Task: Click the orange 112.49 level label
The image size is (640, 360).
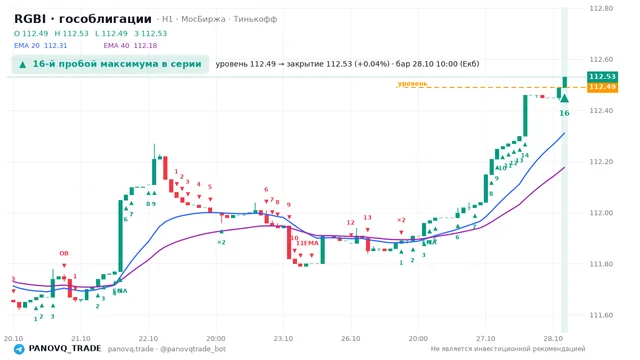Action: (x=602, y=87)
